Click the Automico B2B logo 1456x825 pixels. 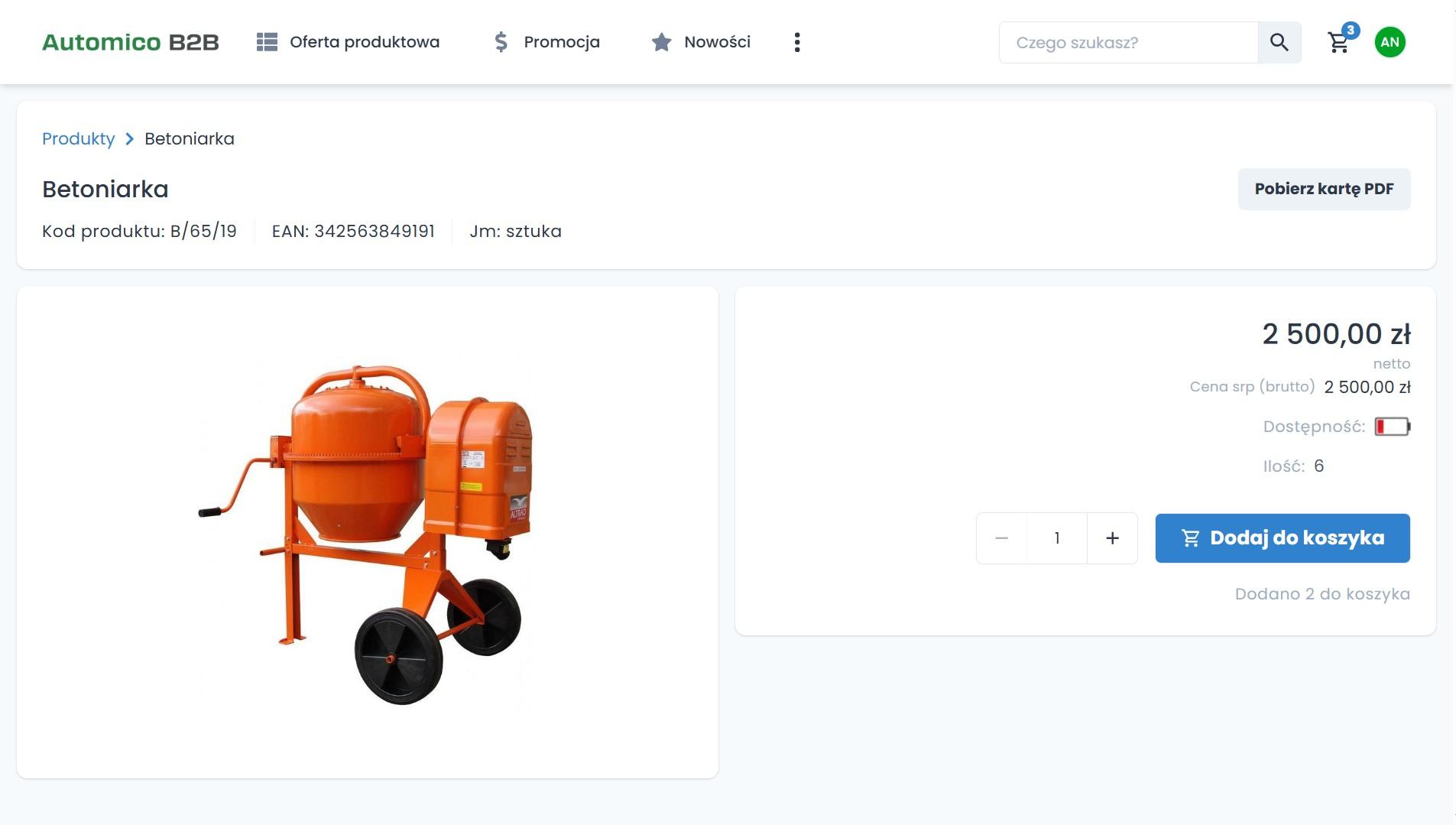point(130,42)
